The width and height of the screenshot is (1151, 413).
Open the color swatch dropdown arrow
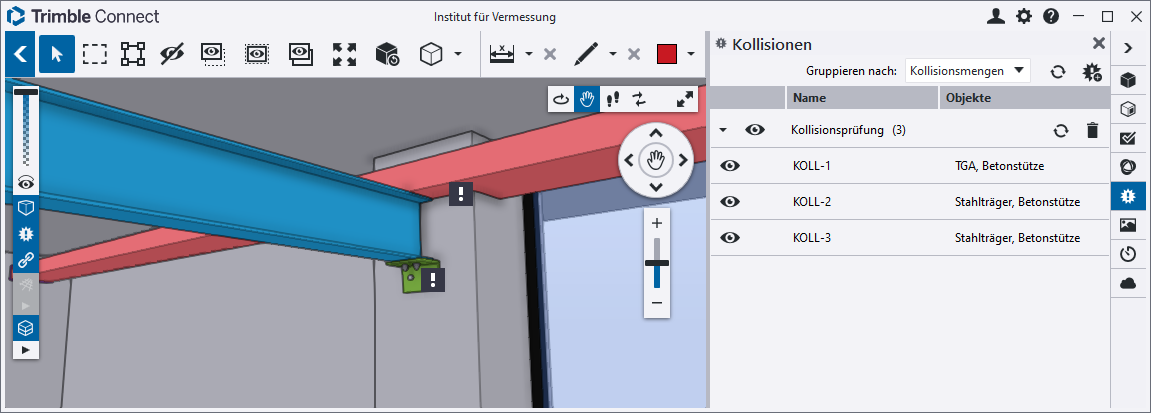691,54
